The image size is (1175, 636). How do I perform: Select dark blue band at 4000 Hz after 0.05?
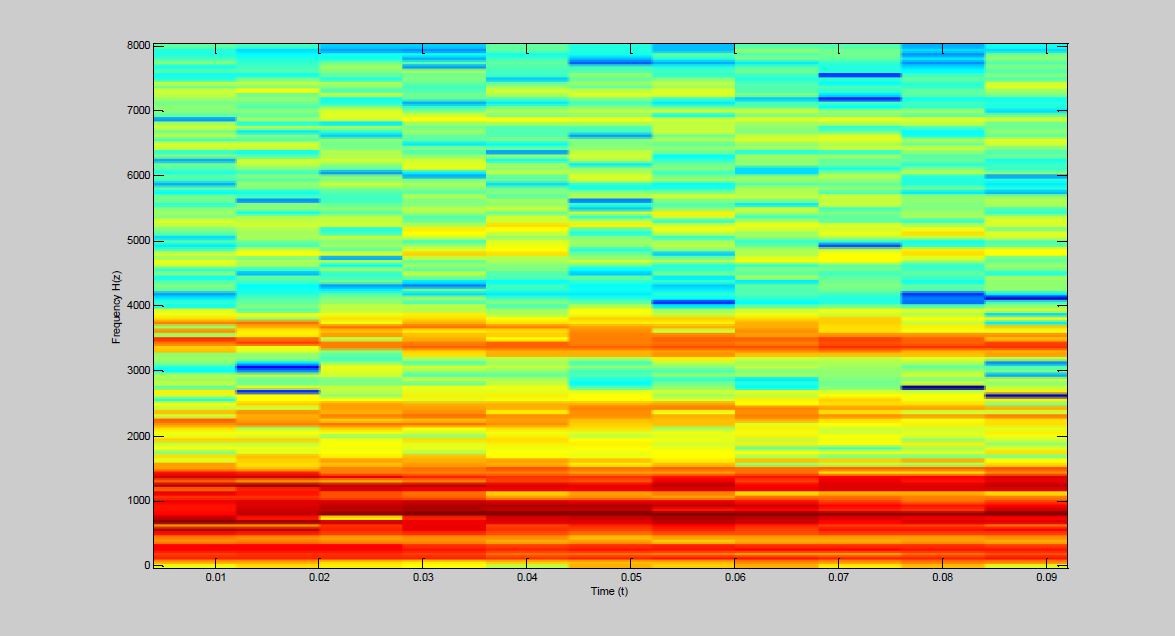pyautogui.click(x=693, y=302)
